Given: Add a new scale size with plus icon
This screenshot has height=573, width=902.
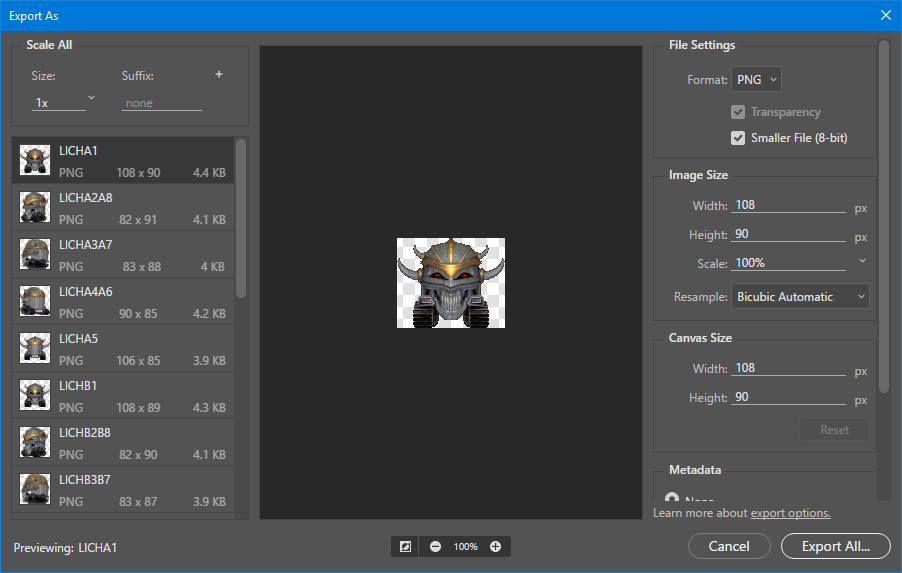Looking at the screenshot, I should (219, 74).
